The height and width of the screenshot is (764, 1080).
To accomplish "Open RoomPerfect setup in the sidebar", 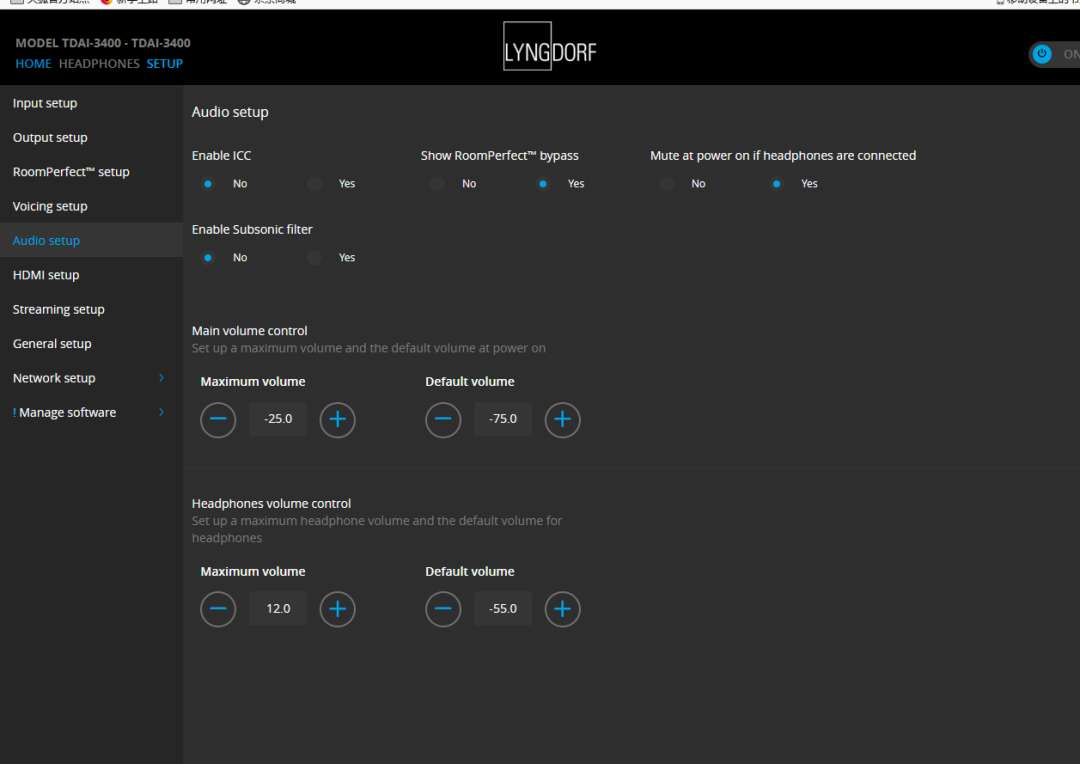I will (x=71, y=172).
